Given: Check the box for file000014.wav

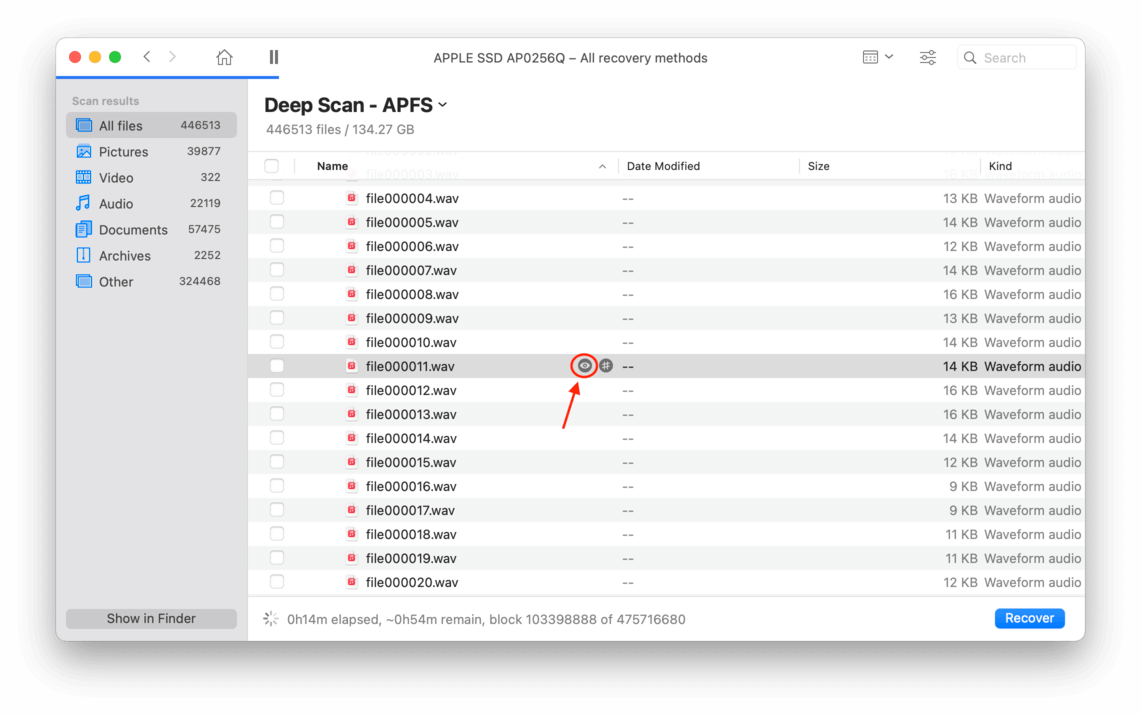Looking at the screenshot, I should click(277, 438).
